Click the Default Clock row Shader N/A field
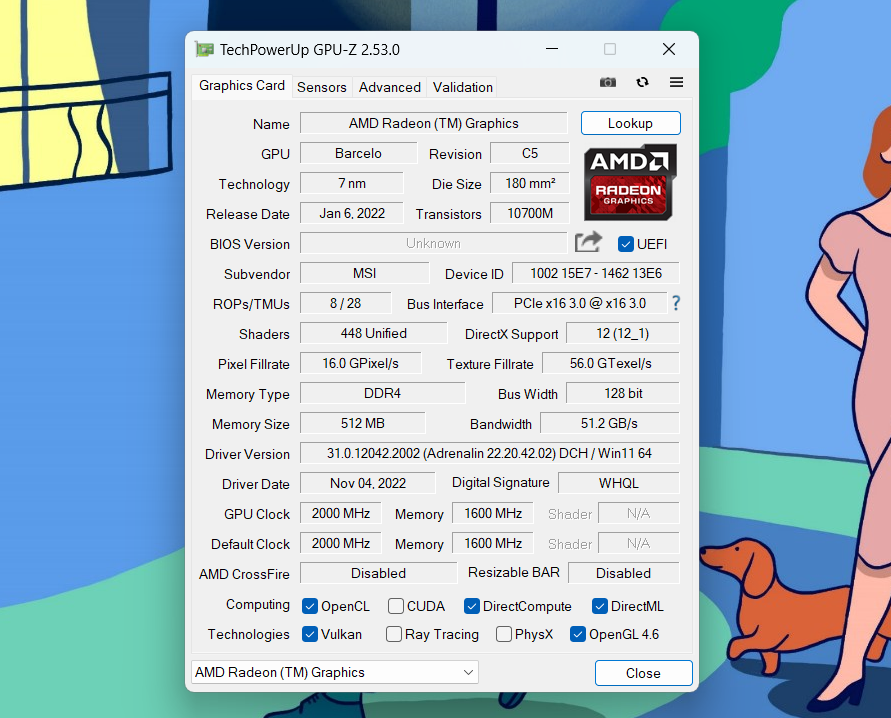The height and width of the screenshot is (718, 891). coord(639,544)
